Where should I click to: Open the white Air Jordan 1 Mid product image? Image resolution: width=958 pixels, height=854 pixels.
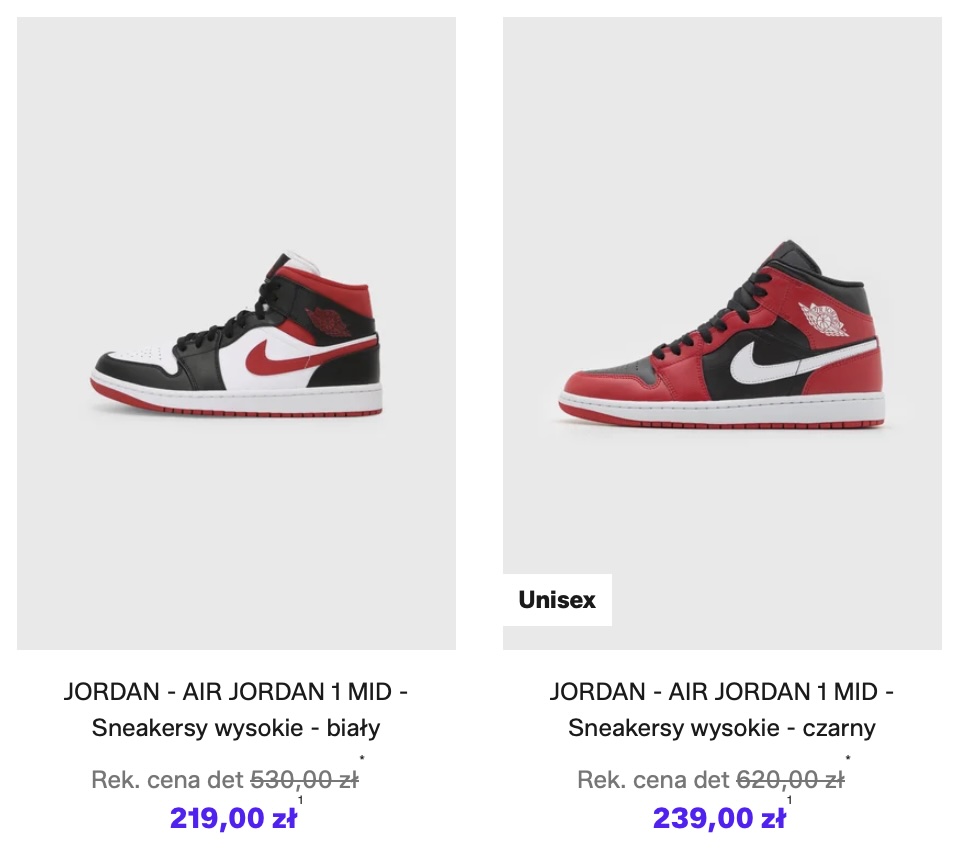point(236,333)
